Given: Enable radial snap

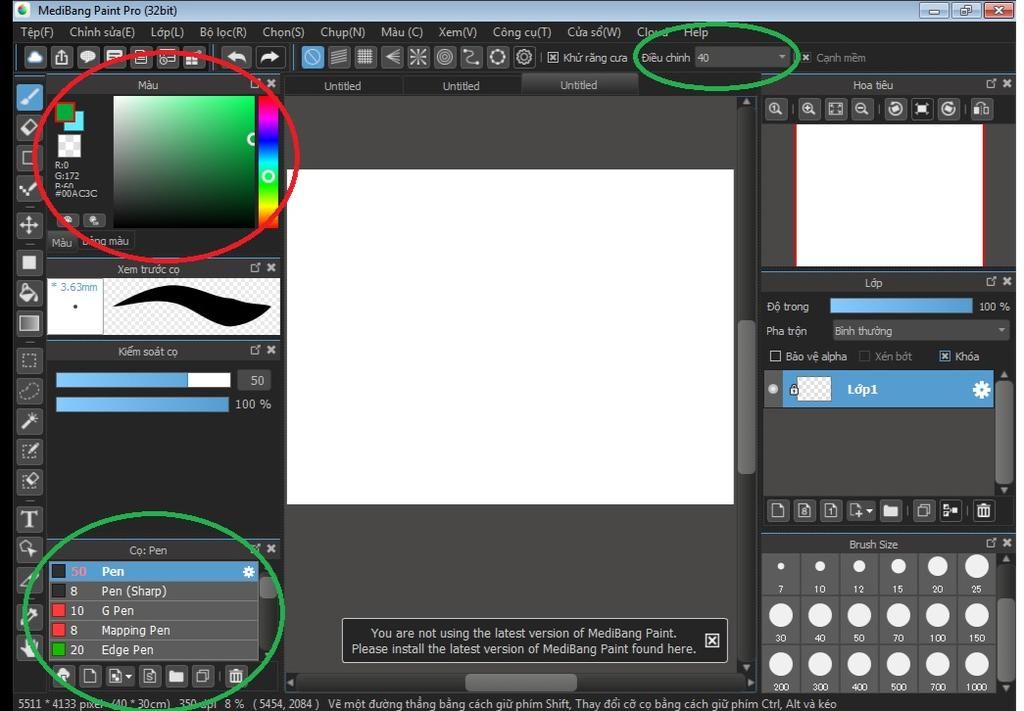Looking at the screenshot, I should 418,57.
